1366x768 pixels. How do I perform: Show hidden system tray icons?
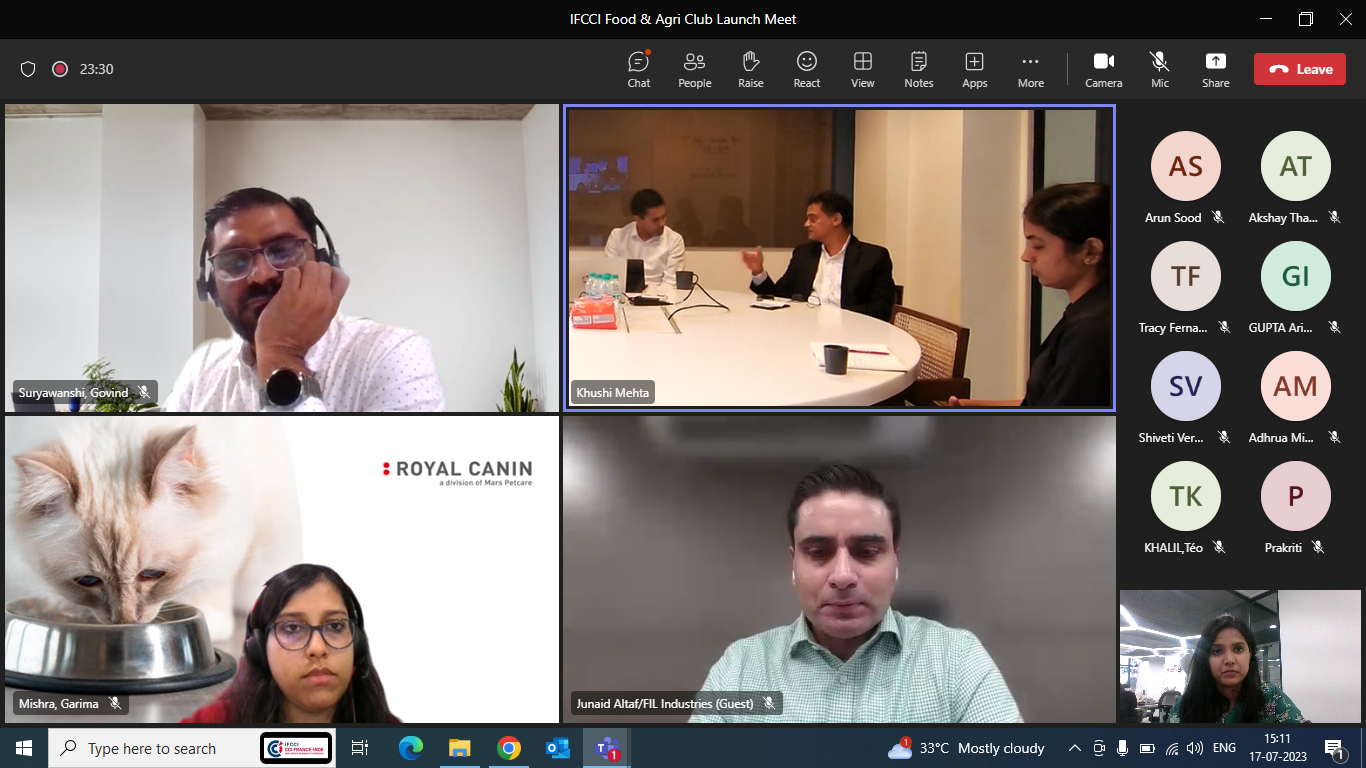pyautogui.click(x=1075, y=748)
